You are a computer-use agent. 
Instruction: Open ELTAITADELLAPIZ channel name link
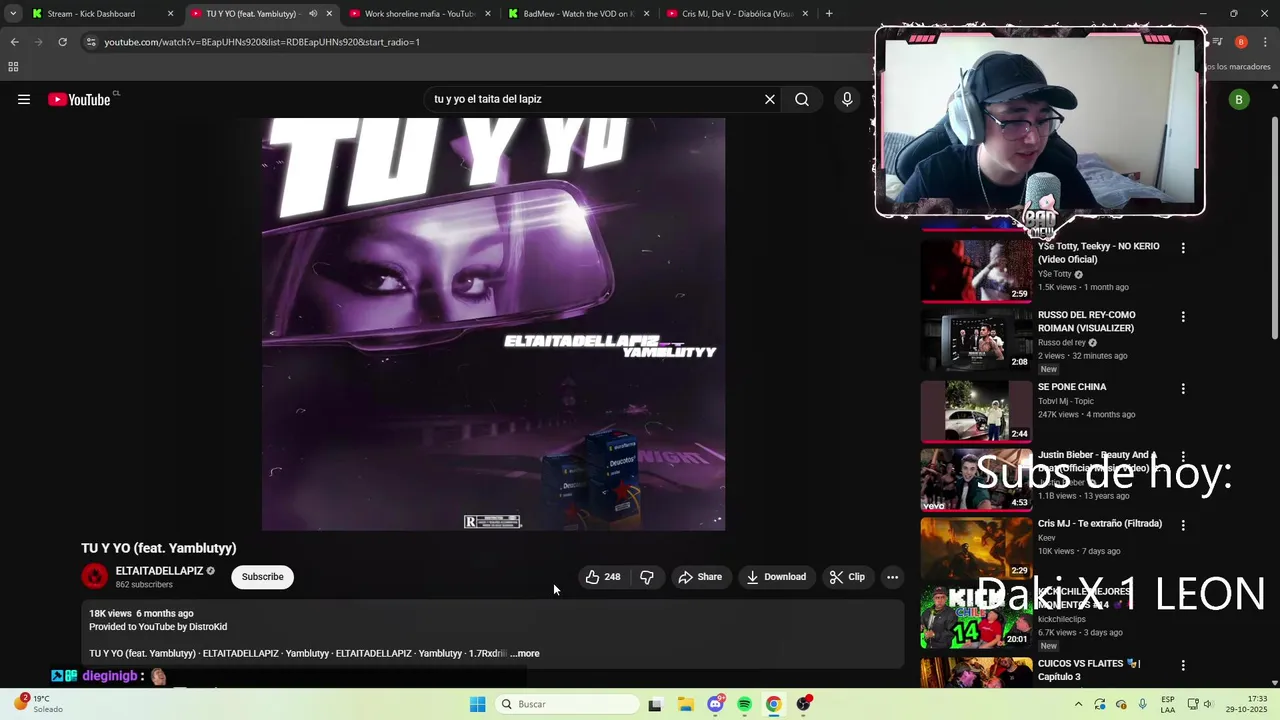coord(159,571)
